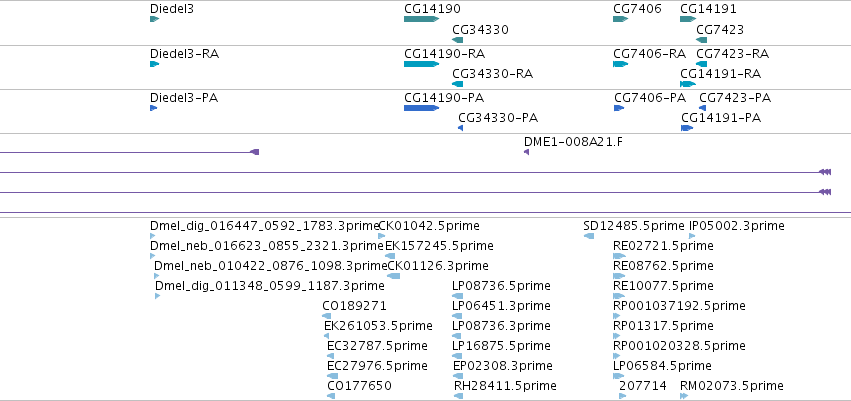Viewport: 851px width, 401px height.
Task: Click the CG14191-RA transcript feature
Action: (688, 84)
